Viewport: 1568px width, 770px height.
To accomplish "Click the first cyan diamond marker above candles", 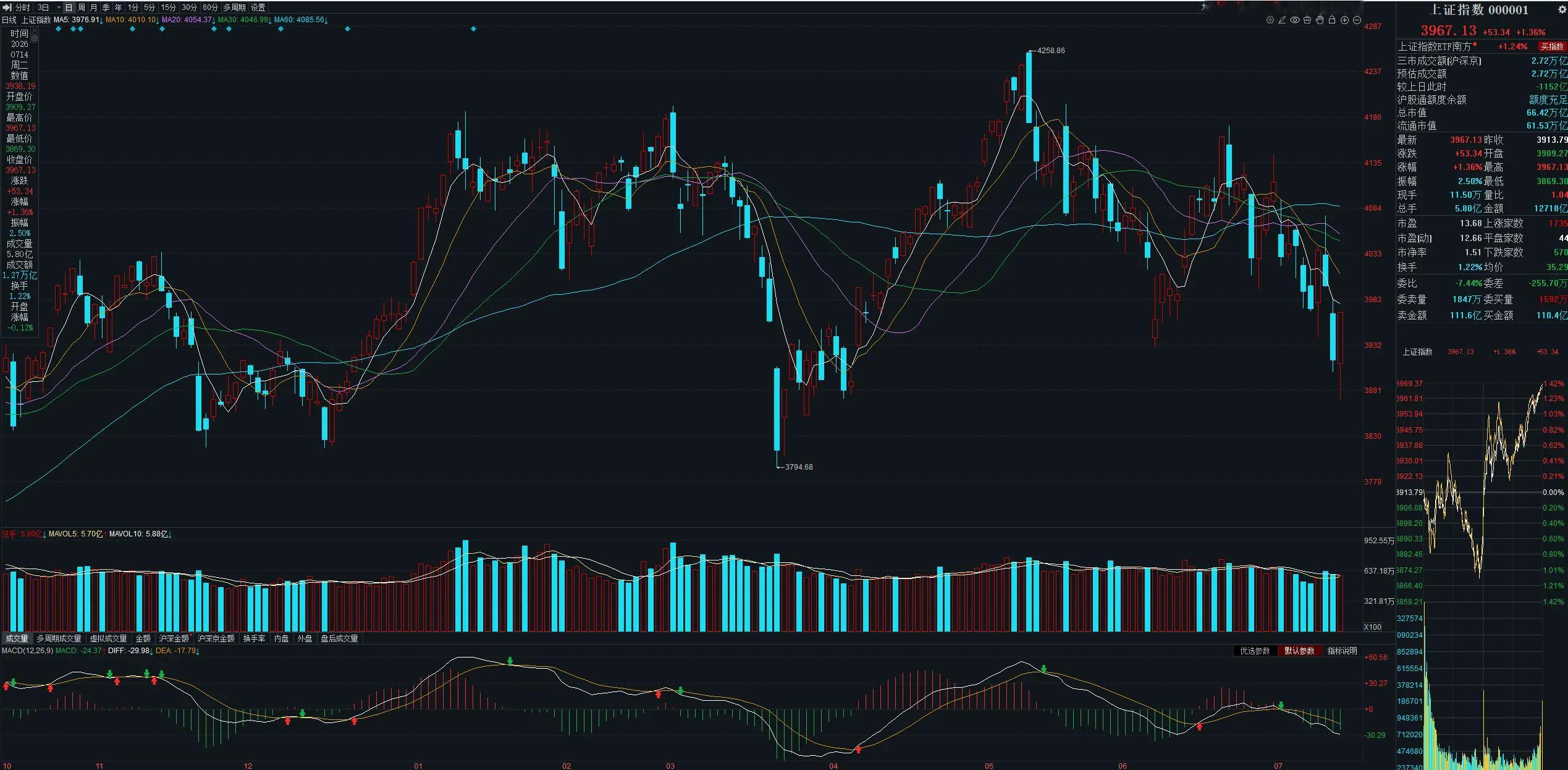I will click(59, 29).
